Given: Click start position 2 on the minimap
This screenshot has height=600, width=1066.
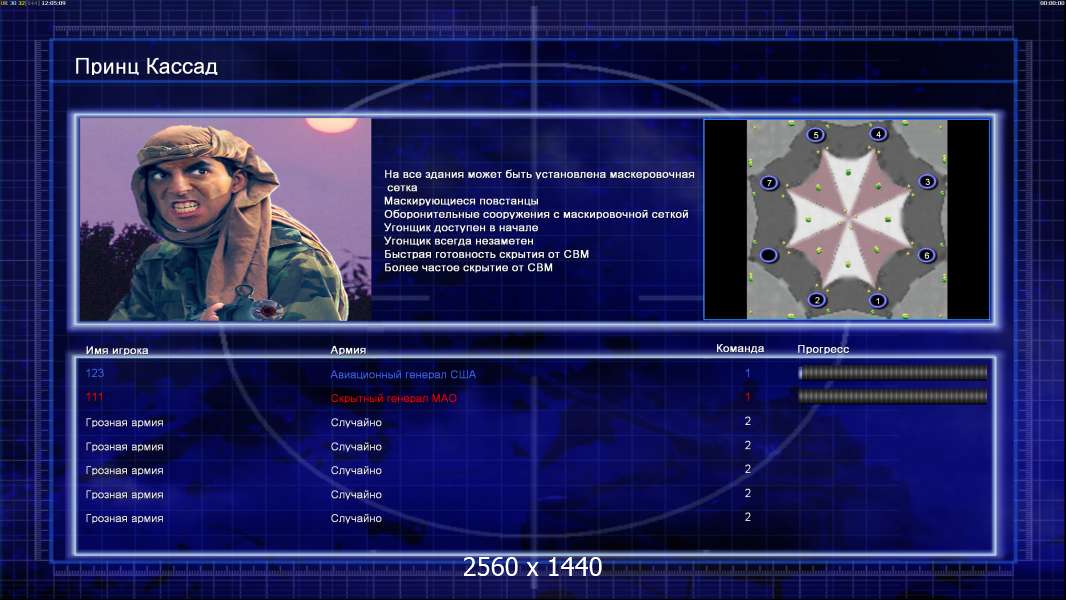Looking at the screenshot, I should 816,300.
